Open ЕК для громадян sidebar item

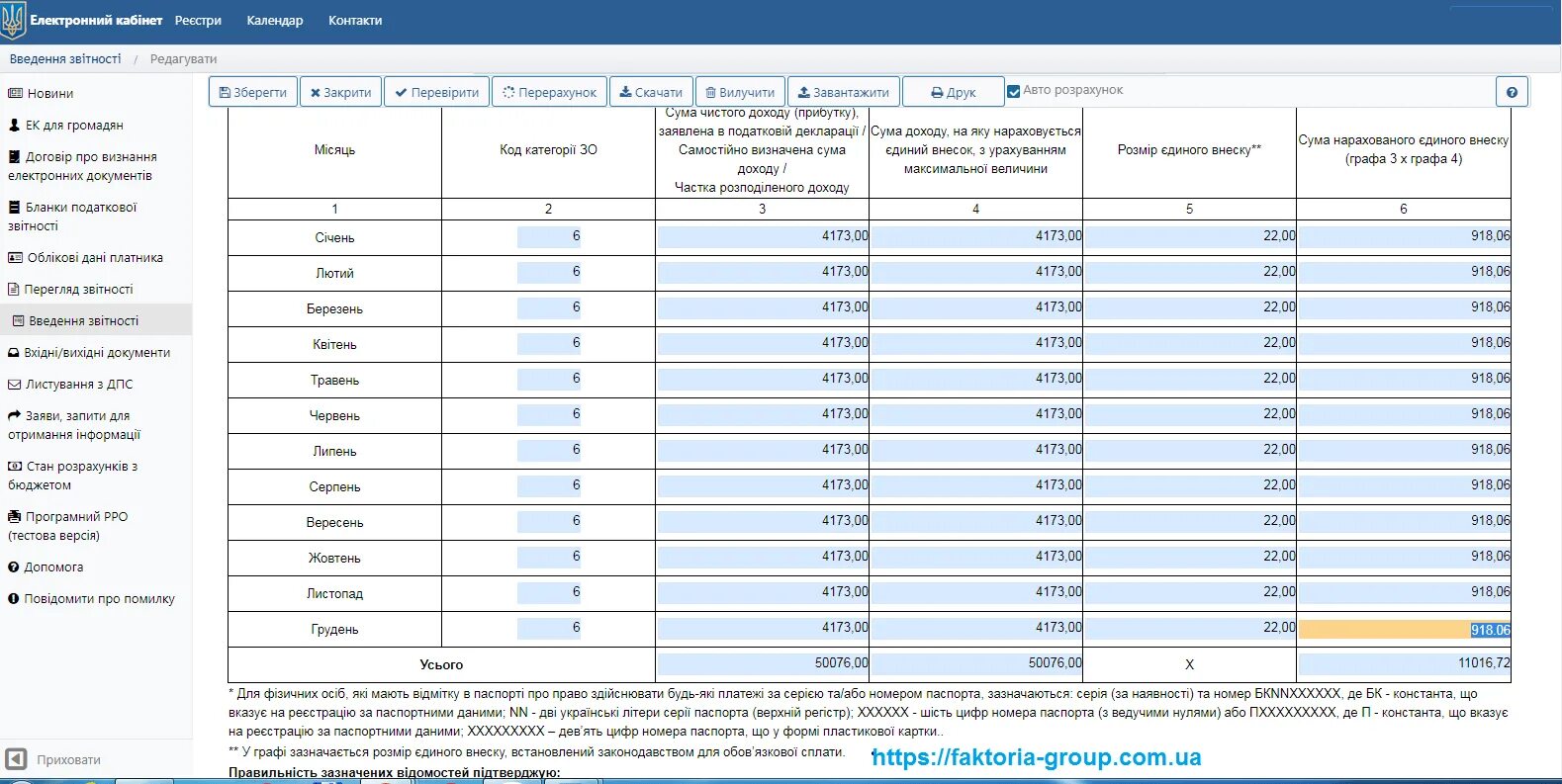[x=74, y=125]
